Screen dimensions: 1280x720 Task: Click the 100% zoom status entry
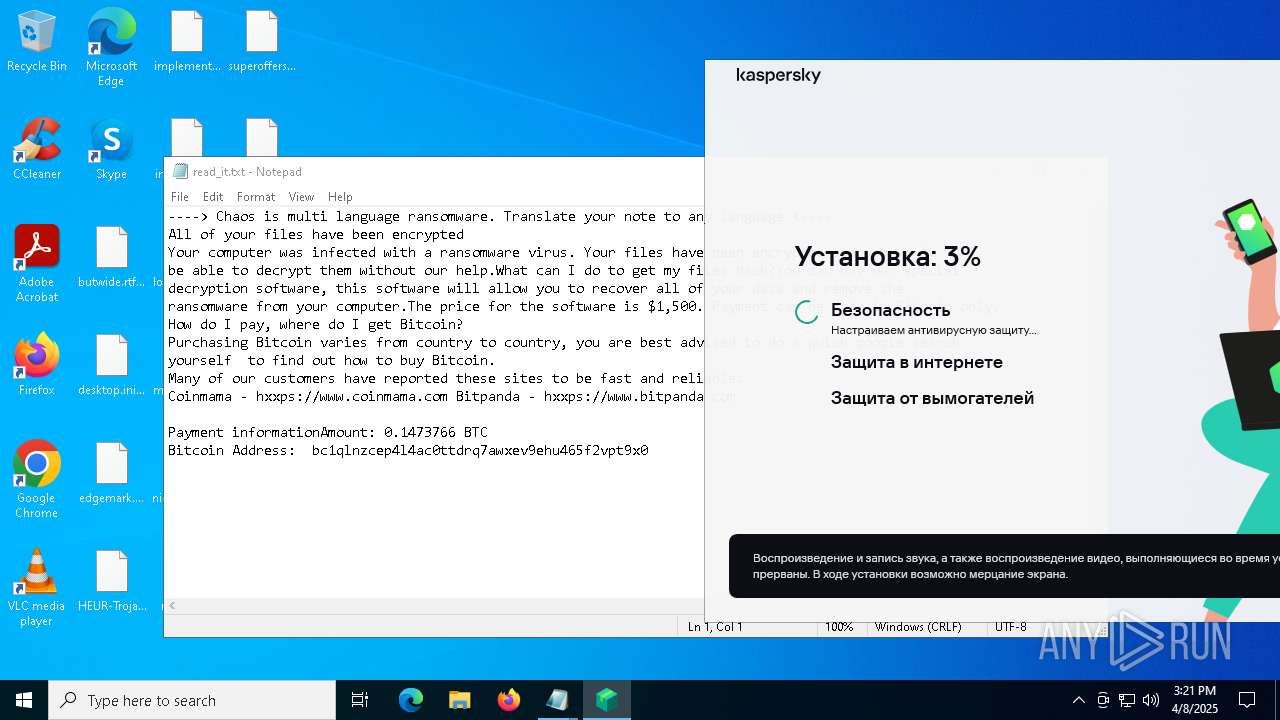coord(839,627)
